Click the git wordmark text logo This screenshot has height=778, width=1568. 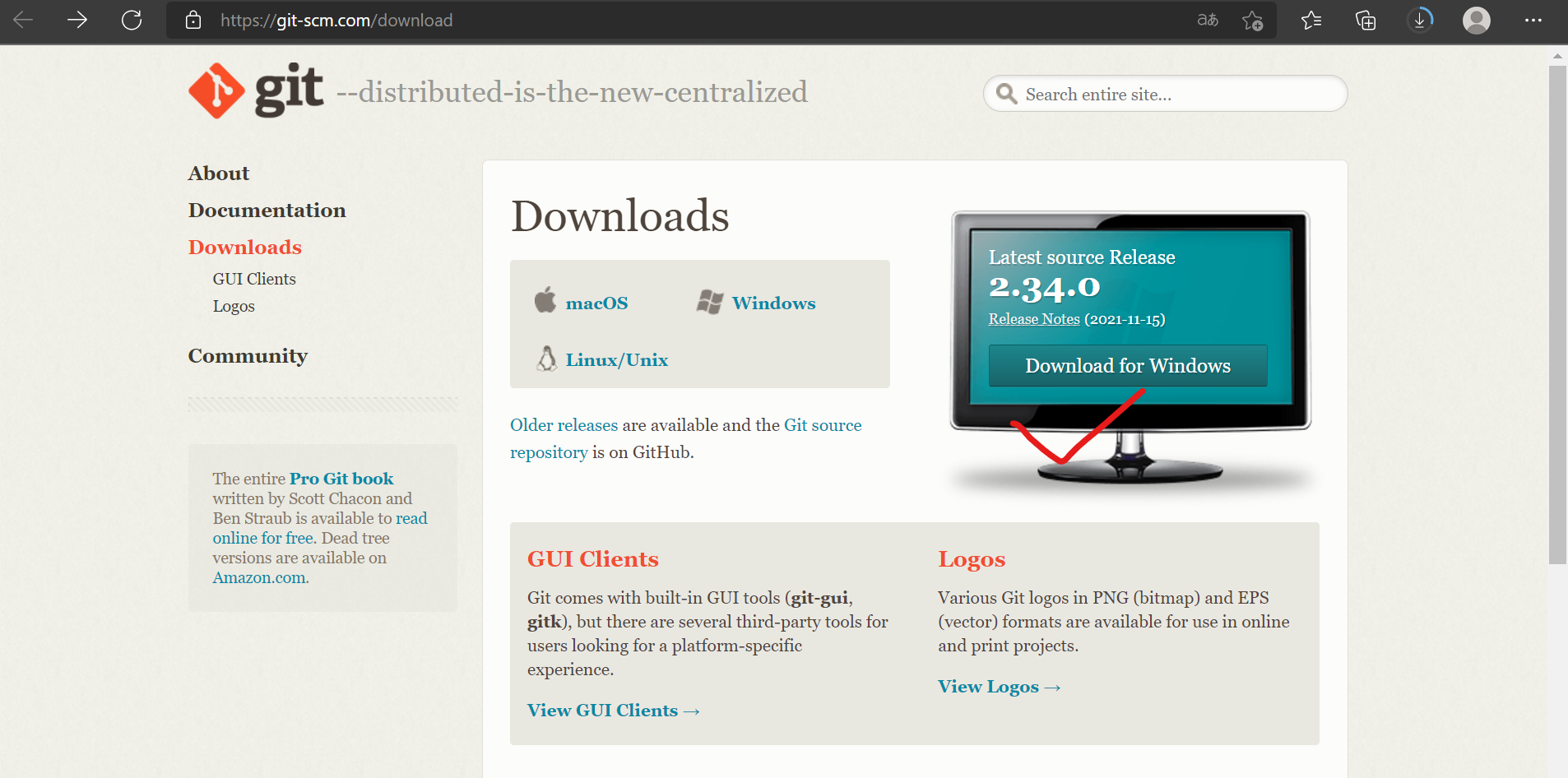(x=289, y=90)
